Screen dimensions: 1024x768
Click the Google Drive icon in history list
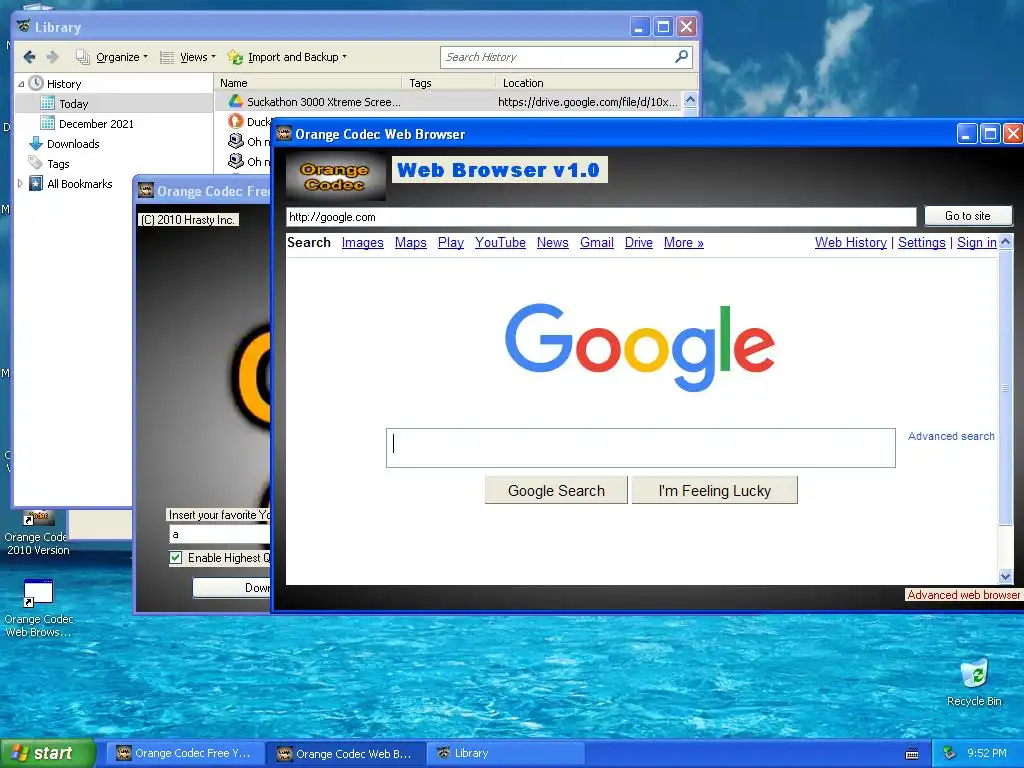tap(236, 102)
